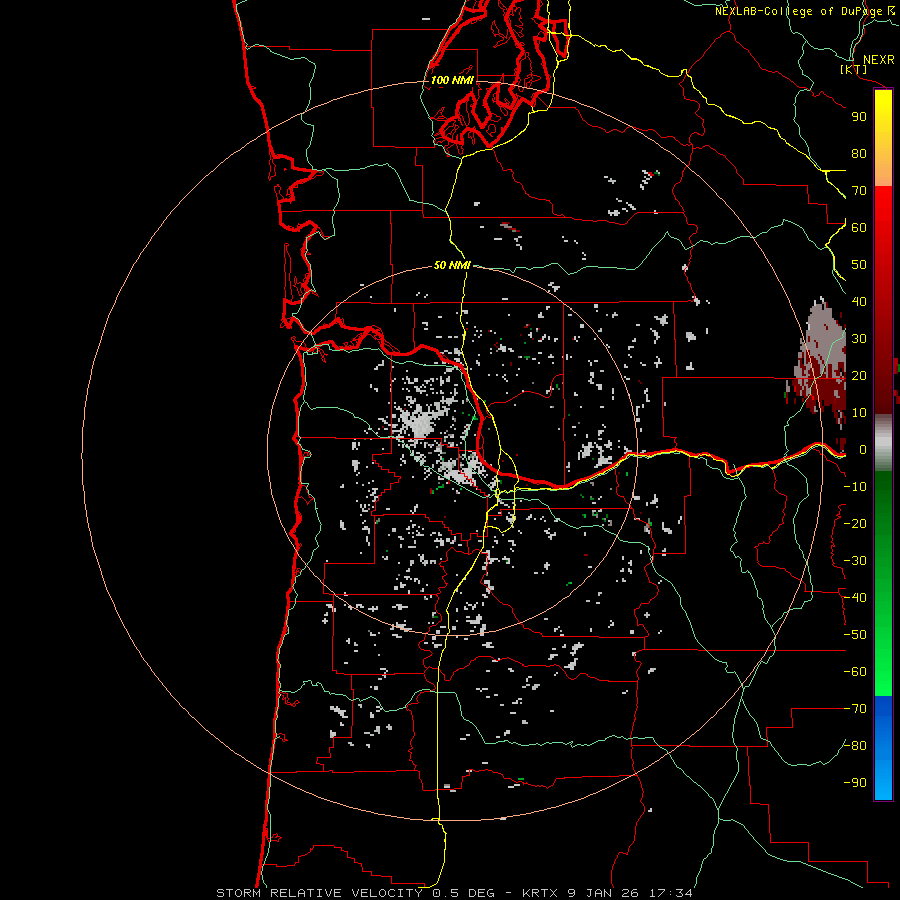
Task: Click the 90 value on the velocity scale
Action: [x=859, y=117]
